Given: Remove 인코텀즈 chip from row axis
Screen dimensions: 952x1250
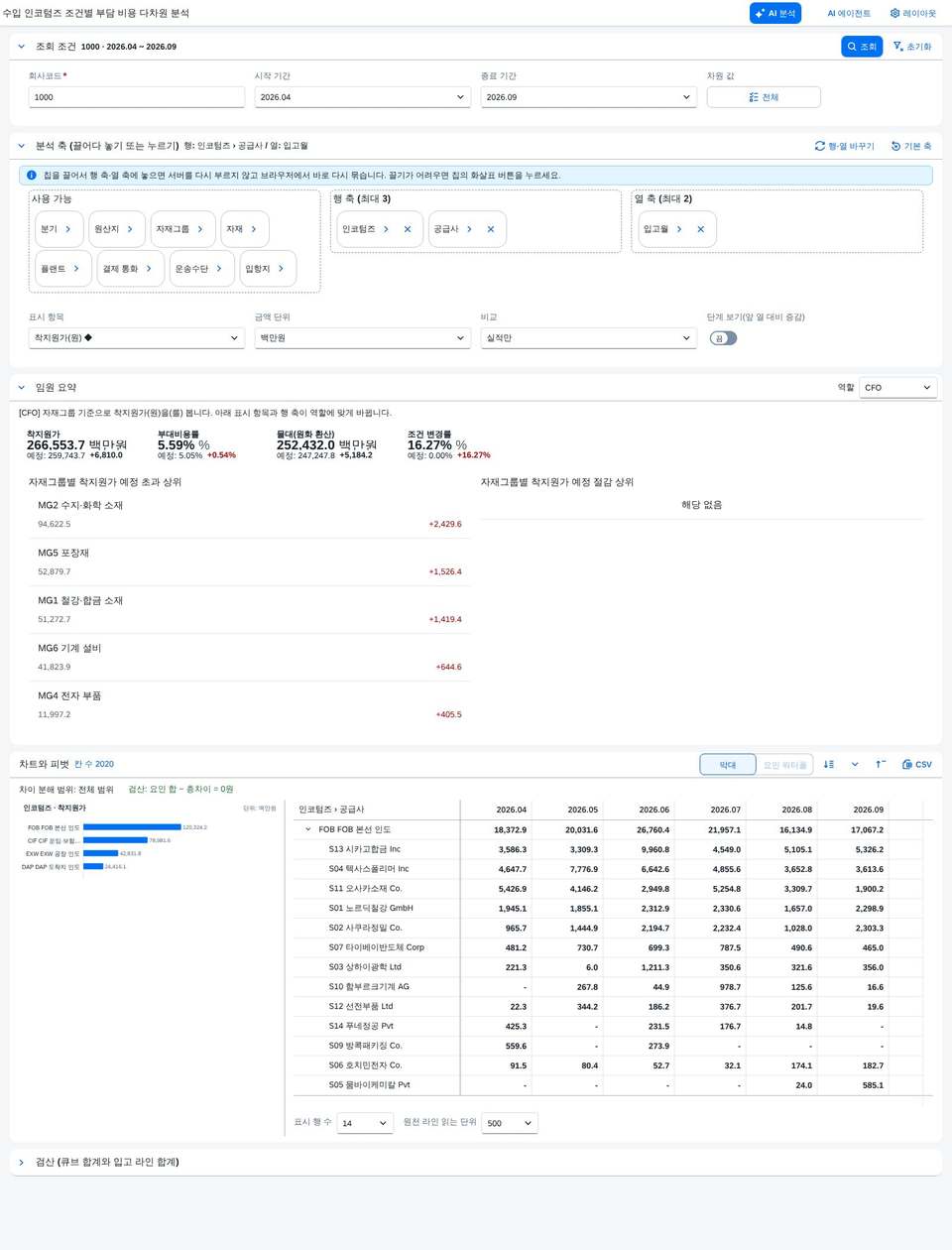Looking at the screenshot, I should coord(408,229).
